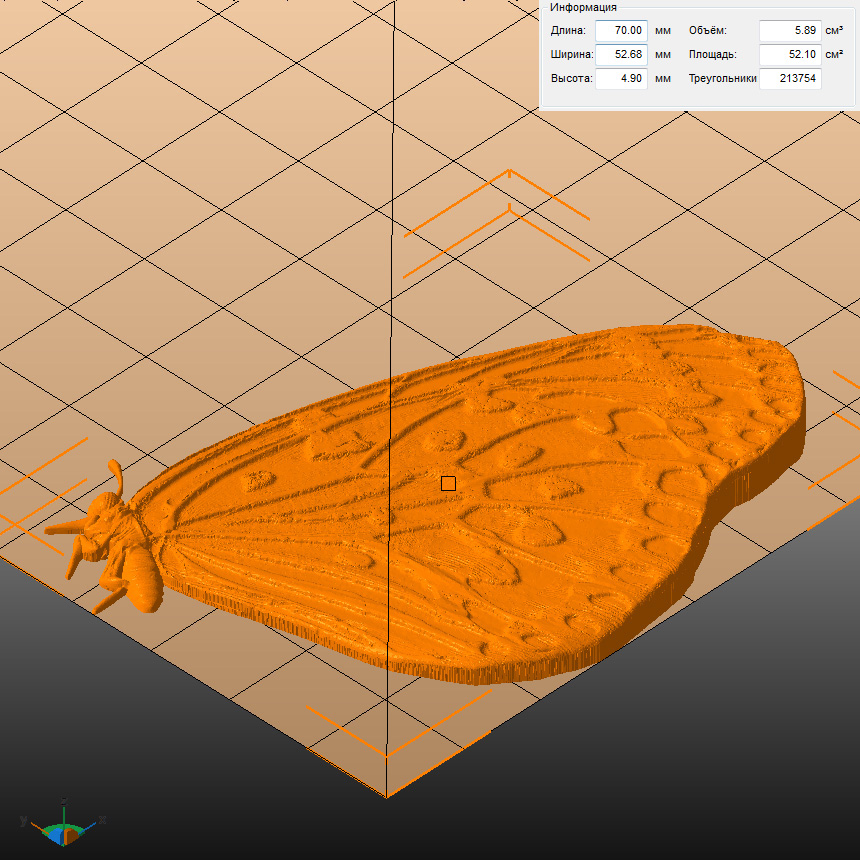This screenshot has height=860, width=860.
Task: Click the Треугольники triangle count field
Action: [x=789, y=78]
